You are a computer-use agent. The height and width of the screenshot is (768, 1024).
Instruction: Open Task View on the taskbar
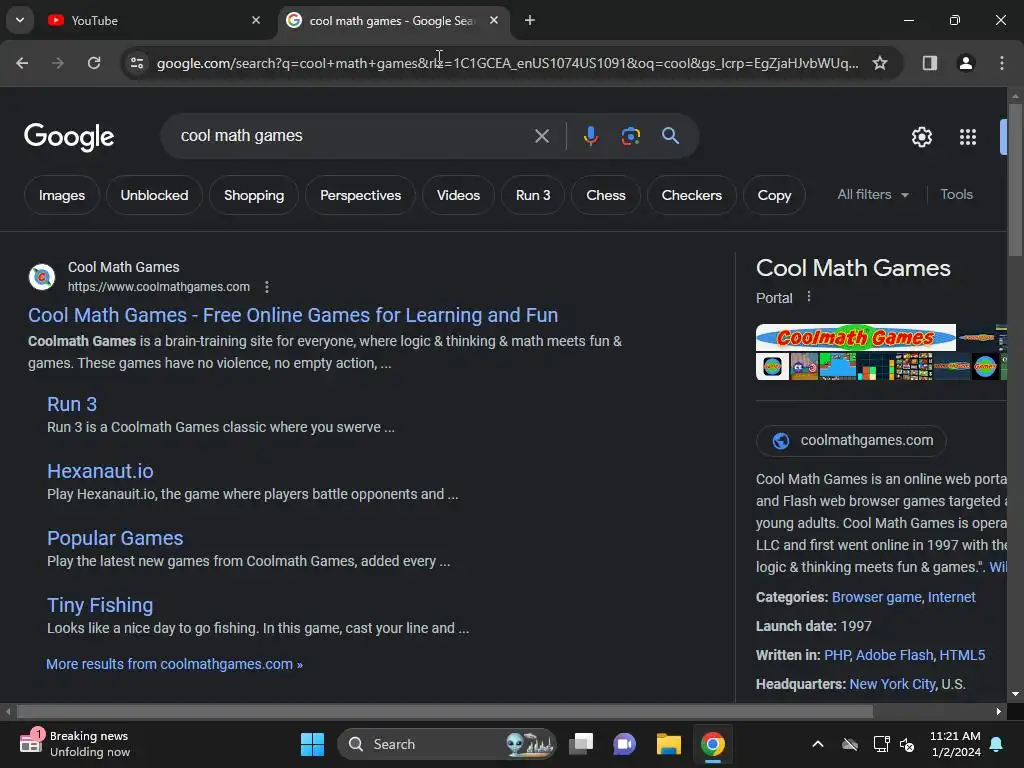[581, 744]
